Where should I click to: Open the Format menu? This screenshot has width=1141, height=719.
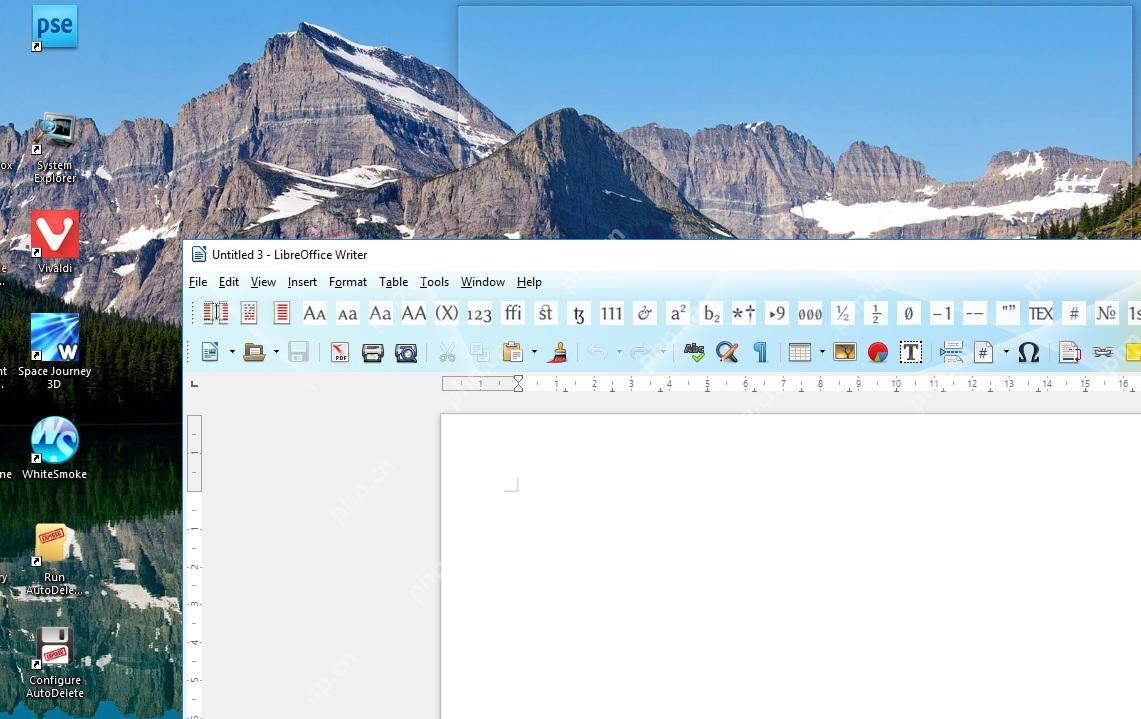point(348,282)
